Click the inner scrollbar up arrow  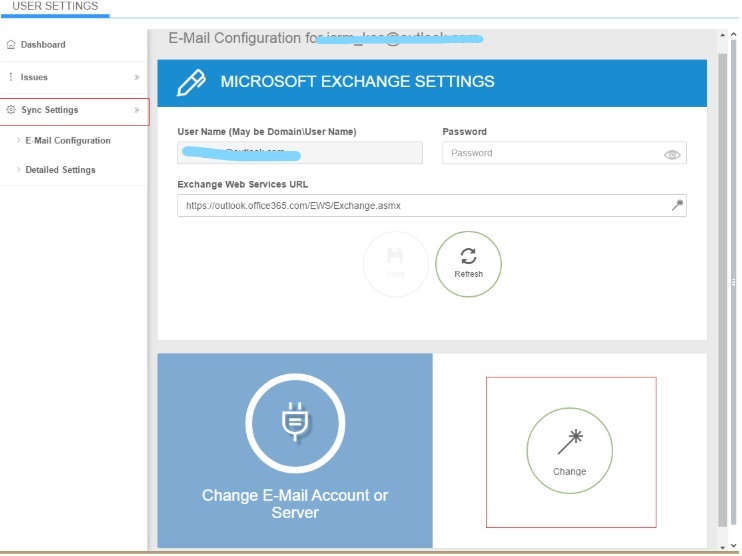pos(722,35)
